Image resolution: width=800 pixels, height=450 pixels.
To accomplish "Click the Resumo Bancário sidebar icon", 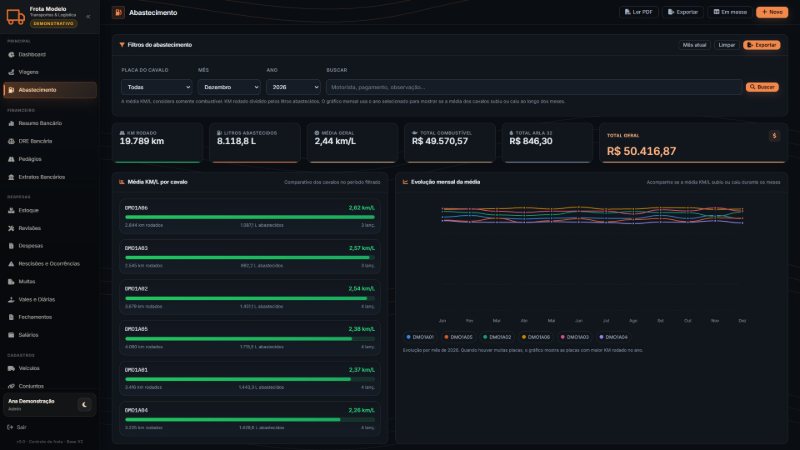I will coord(11,123).
